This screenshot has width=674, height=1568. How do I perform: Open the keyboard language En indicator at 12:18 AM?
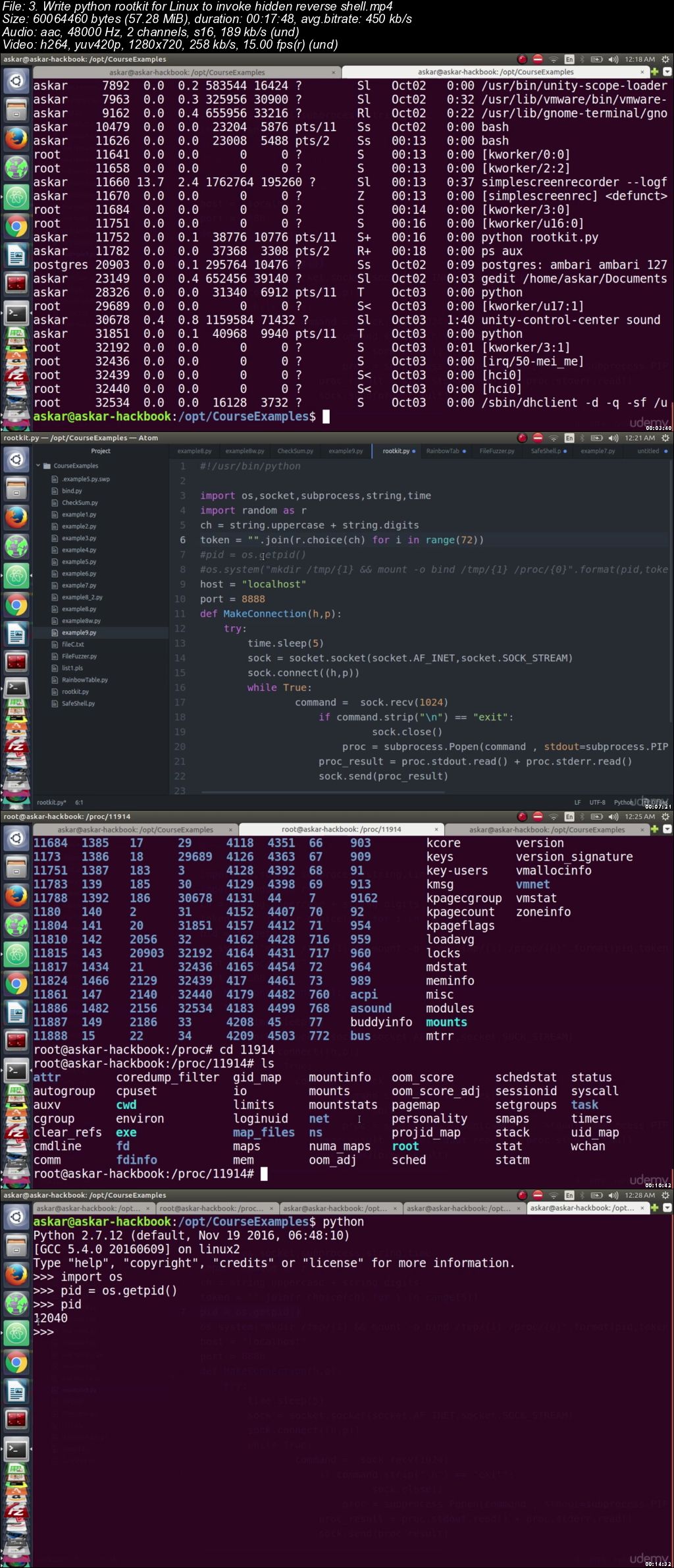(x=569, y=59)
